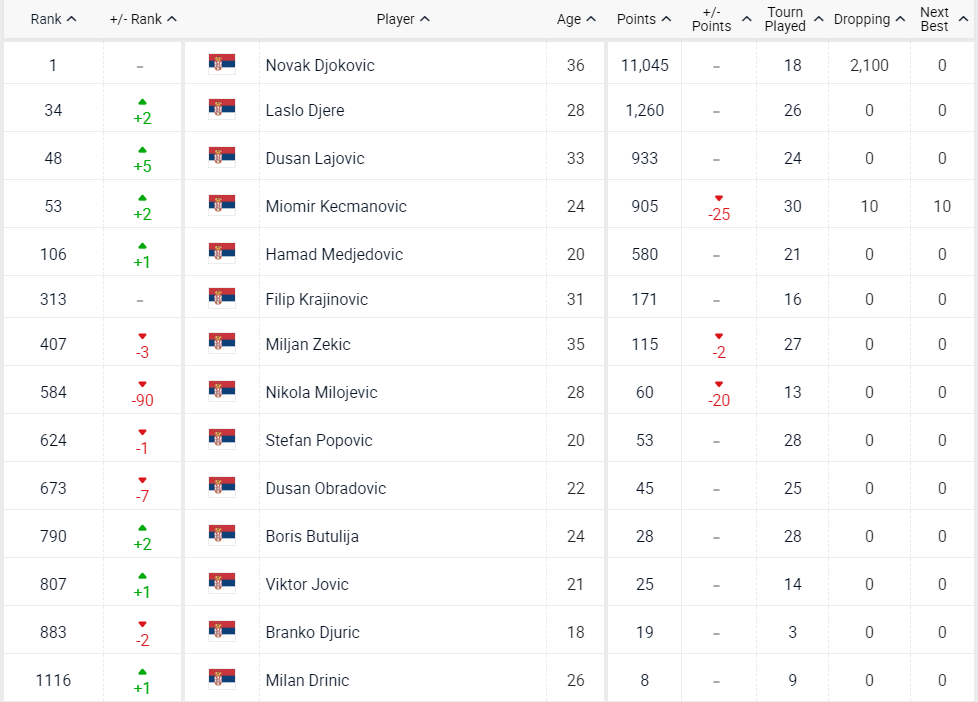Click the red points-change arrow for Miljan Zekic

click(x=719, y=336)
